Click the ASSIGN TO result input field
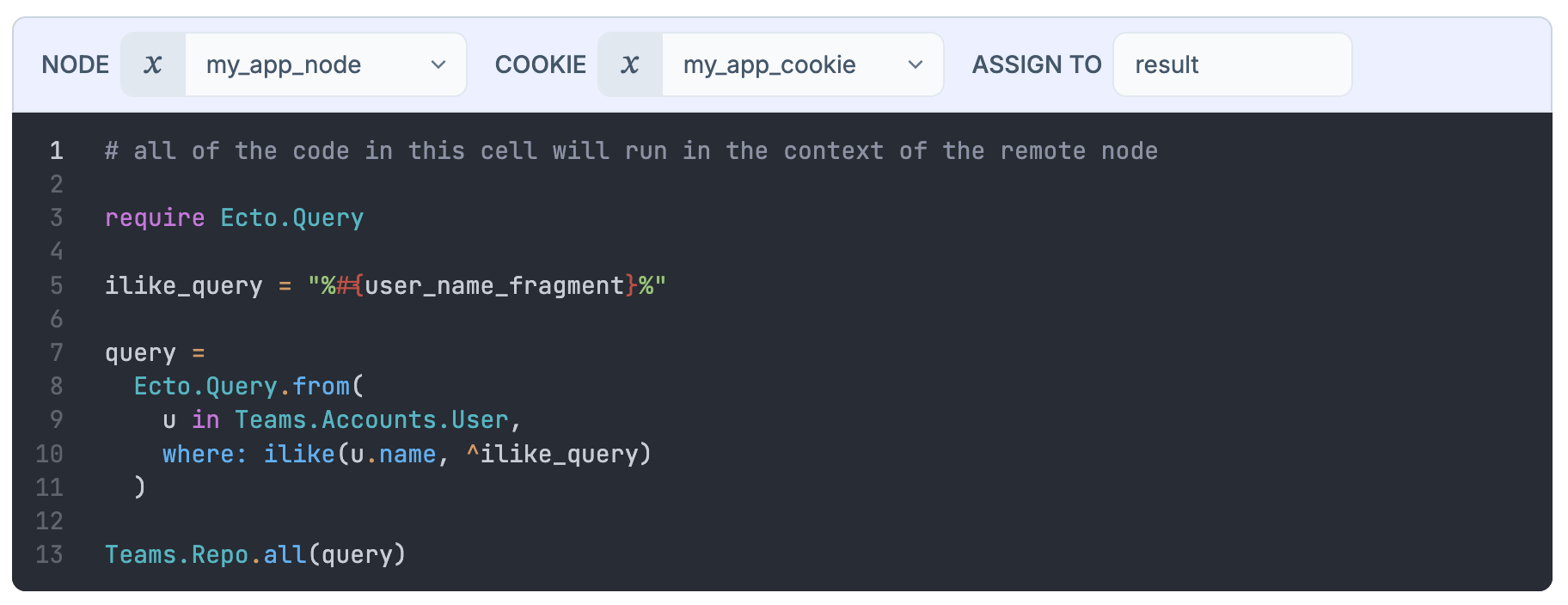Image resolution: width=1568 pixels, height=605 pixels. coord(1232,64)
